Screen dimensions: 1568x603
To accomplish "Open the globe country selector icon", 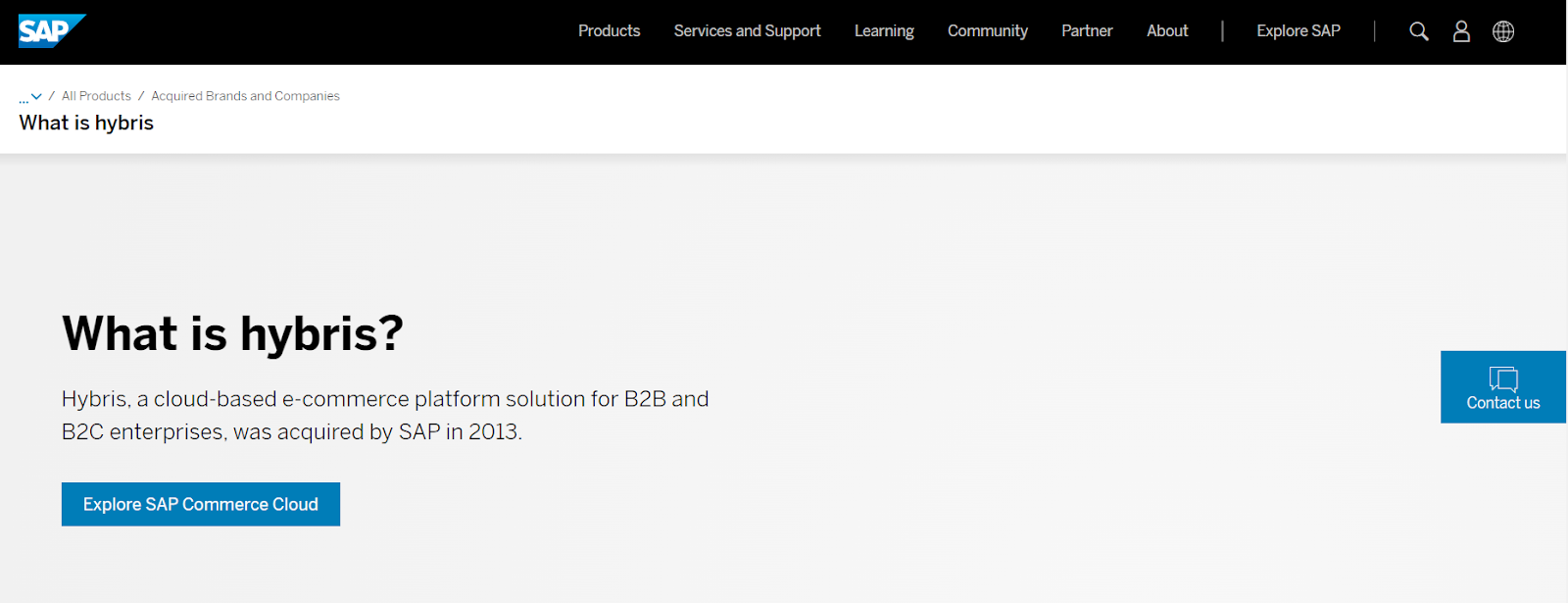I will 1503,31.
